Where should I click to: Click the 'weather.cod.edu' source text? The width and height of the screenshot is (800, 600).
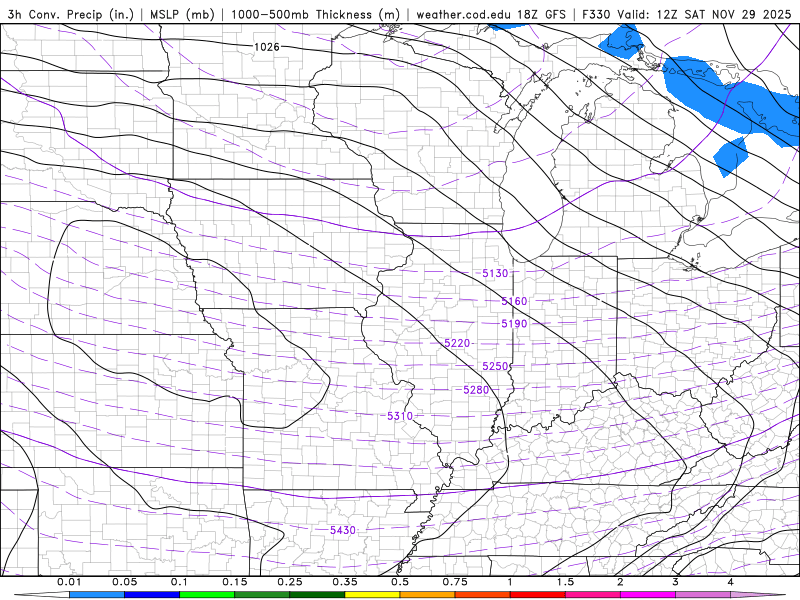pyautogui.click(x=463, y=14)
